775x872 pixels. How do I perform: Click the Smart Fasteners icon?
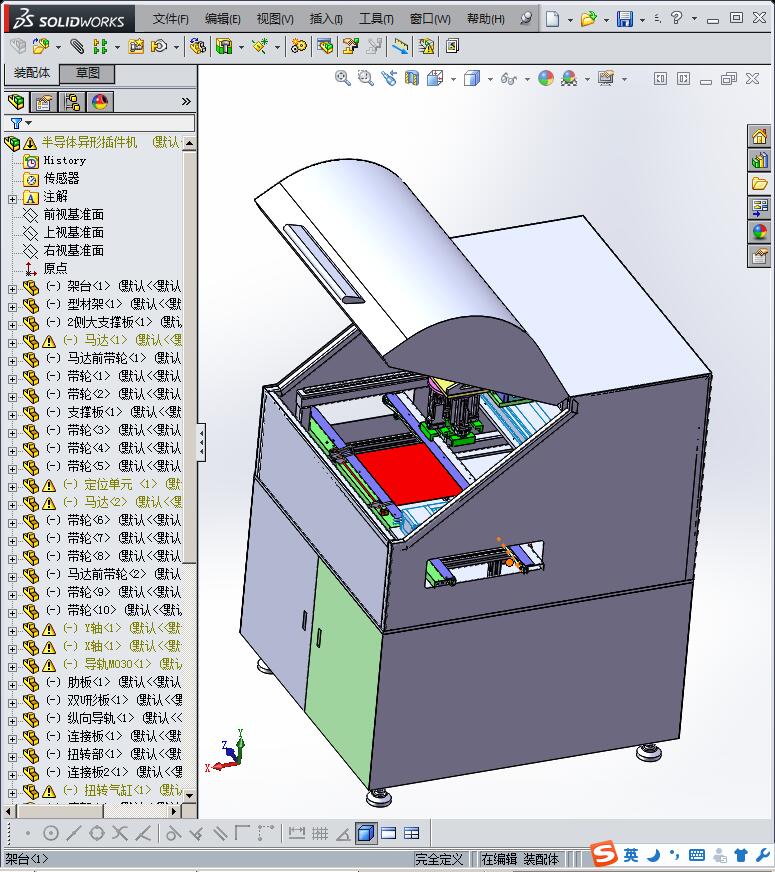(136, 46)
